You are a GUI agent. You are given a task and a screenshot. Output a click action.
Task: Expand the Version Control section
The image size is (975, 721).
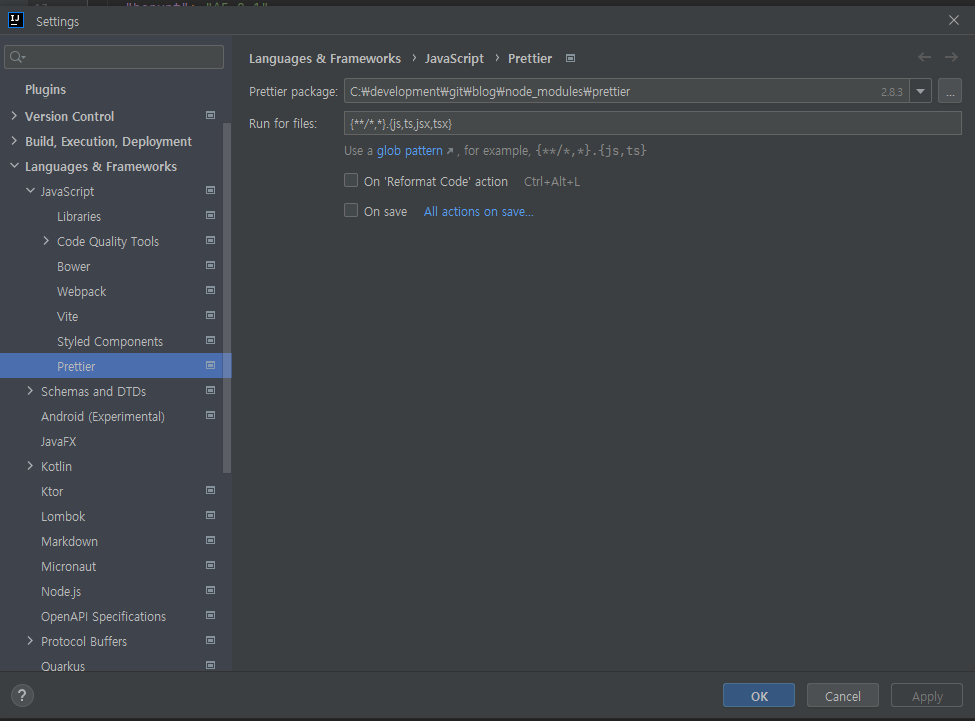point(14,116)
